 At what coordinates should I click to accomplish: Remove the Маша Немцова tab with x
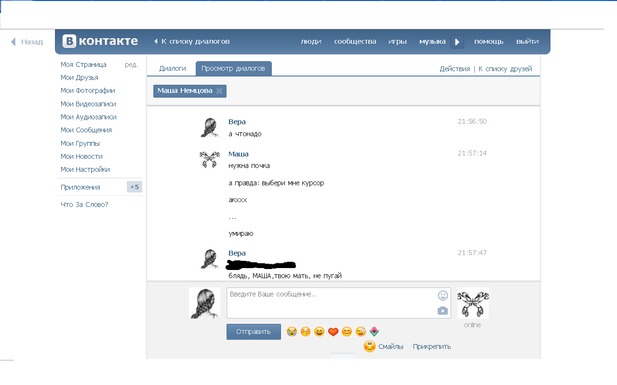[219, 91]
